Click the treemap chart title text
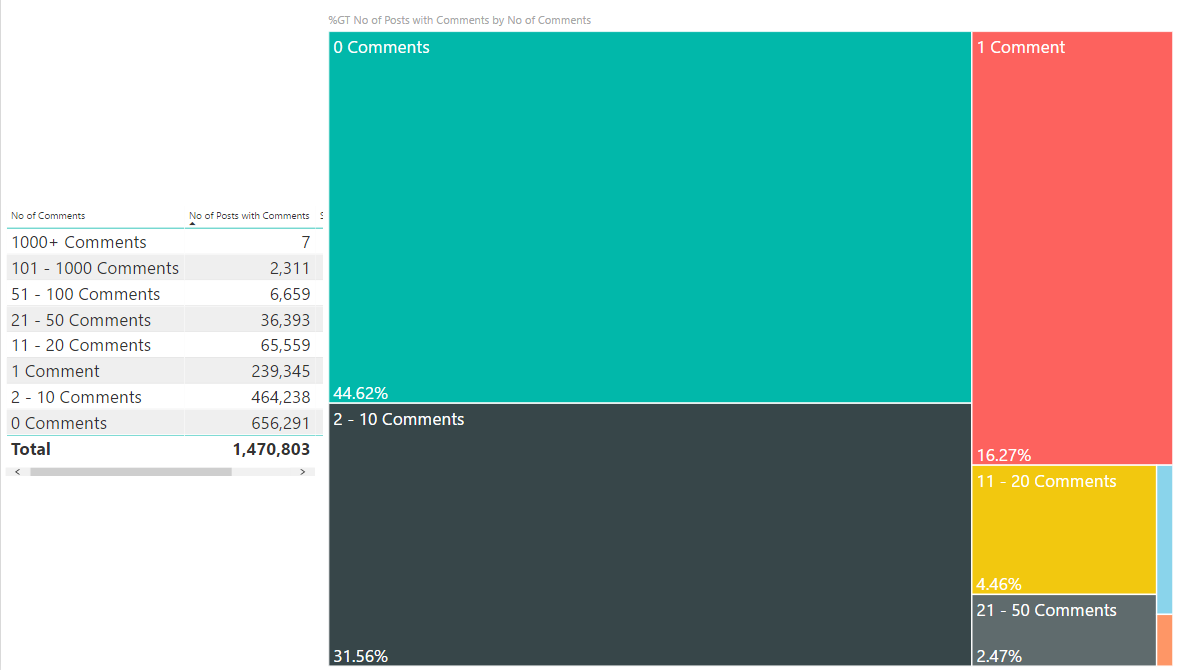Screen dimensions: 1178x670 tap(460, 20)
